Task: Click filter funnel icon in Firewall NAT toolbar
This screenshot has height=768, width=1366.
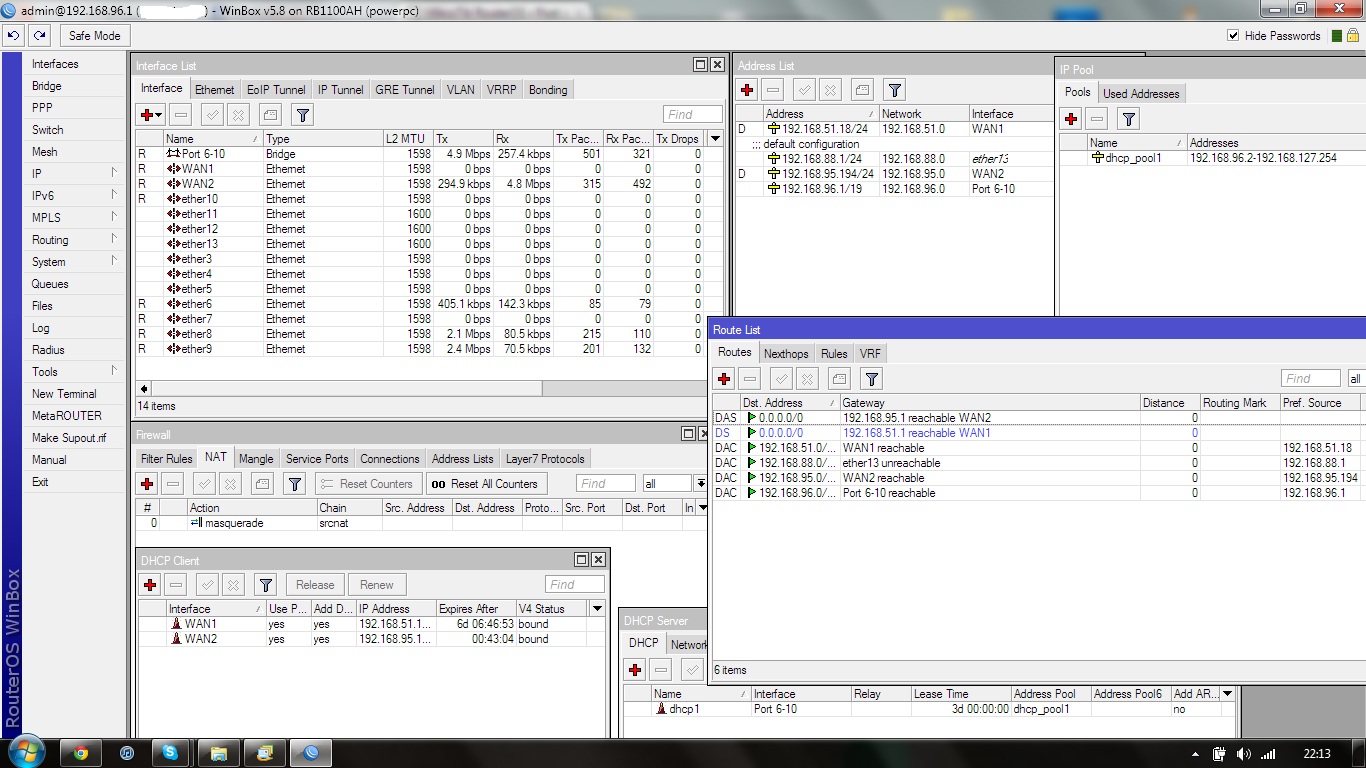Action: (x=294, y=484)
